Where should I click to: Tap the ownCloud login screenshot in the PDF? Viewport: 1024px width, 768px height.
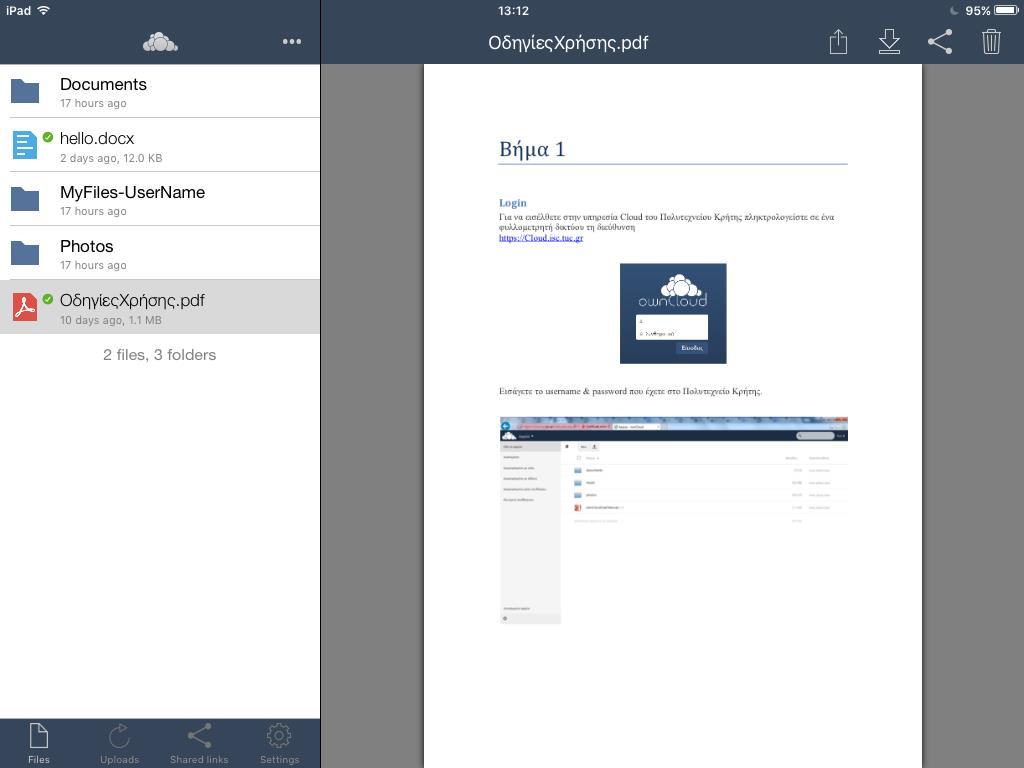[x=673, y=313]
